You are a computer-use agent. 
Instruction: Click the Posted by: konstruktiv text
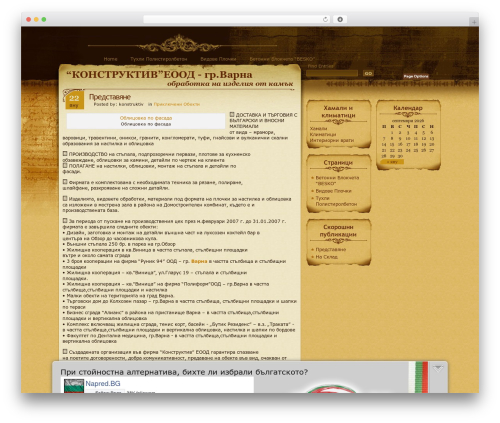(x=118, y=104)
